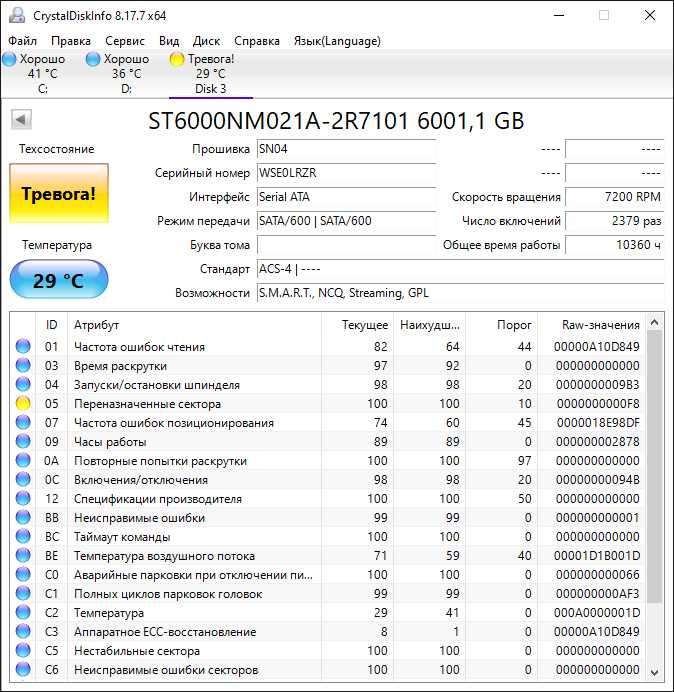The height and width of the screenshot is (692, 674).
Task: Click the blue health orb above drive C:
Action: 9,59
